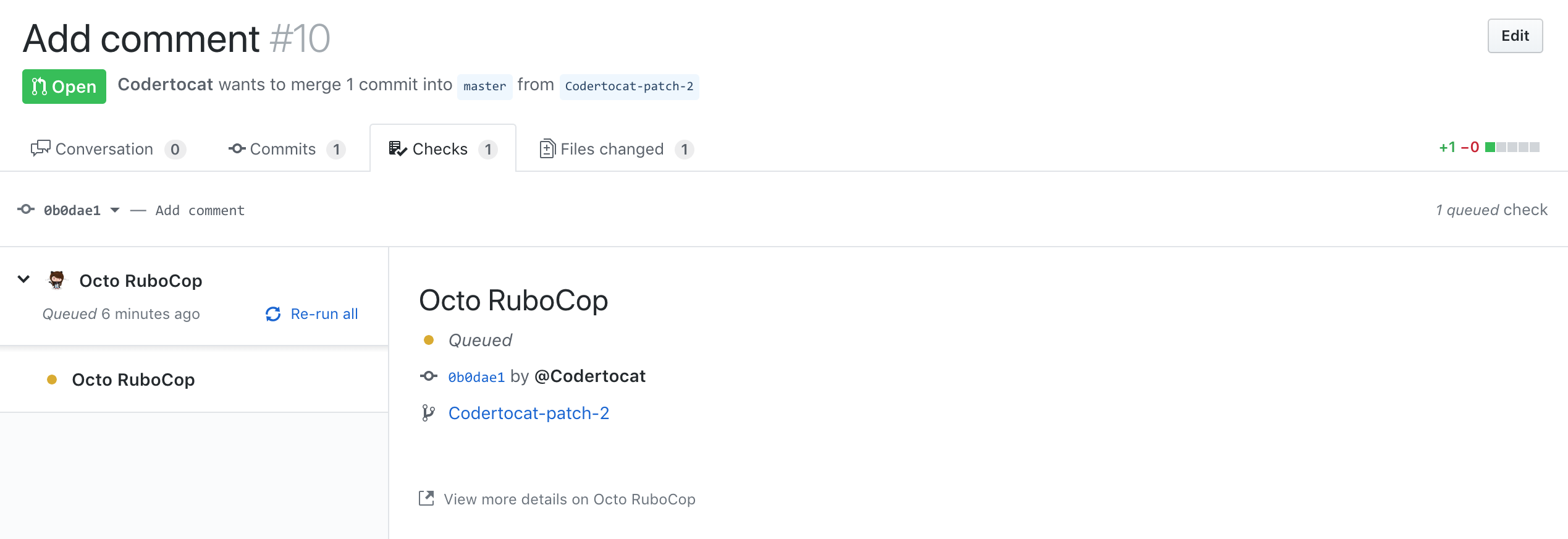
Task: Click the Re-run all refresh icon
Action: pos(273,314)
